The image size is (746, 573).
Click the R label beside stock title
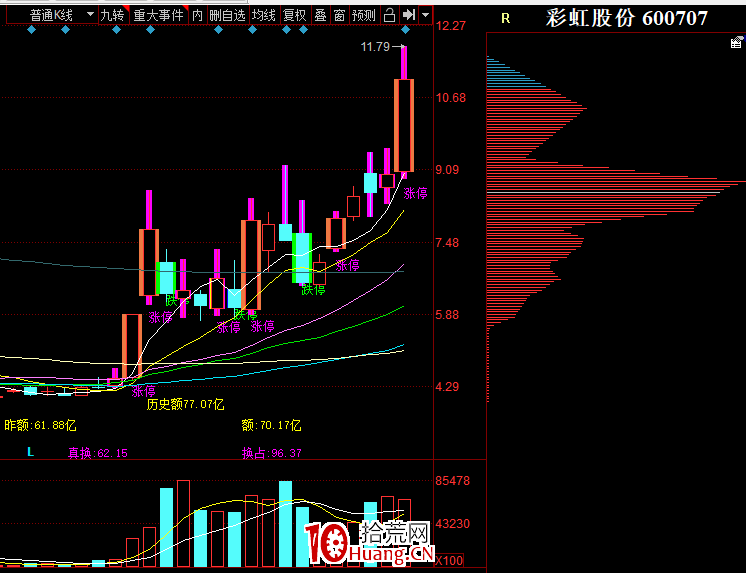click(x=506, y=19)
